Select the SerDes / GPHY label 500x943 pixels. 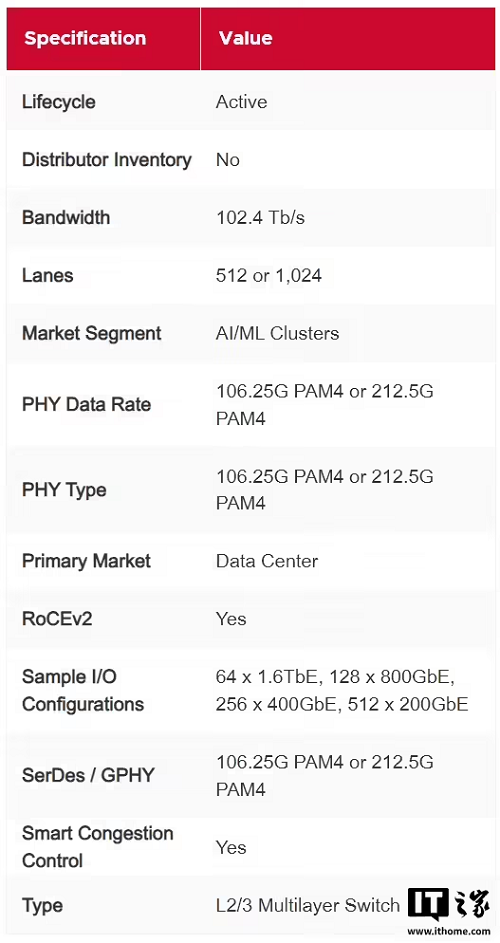88,775
